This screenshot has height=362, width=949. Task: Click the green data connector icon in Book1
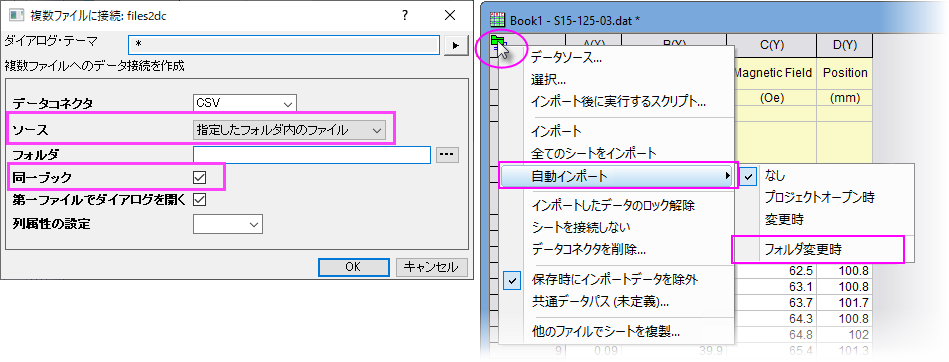[497, 42]
